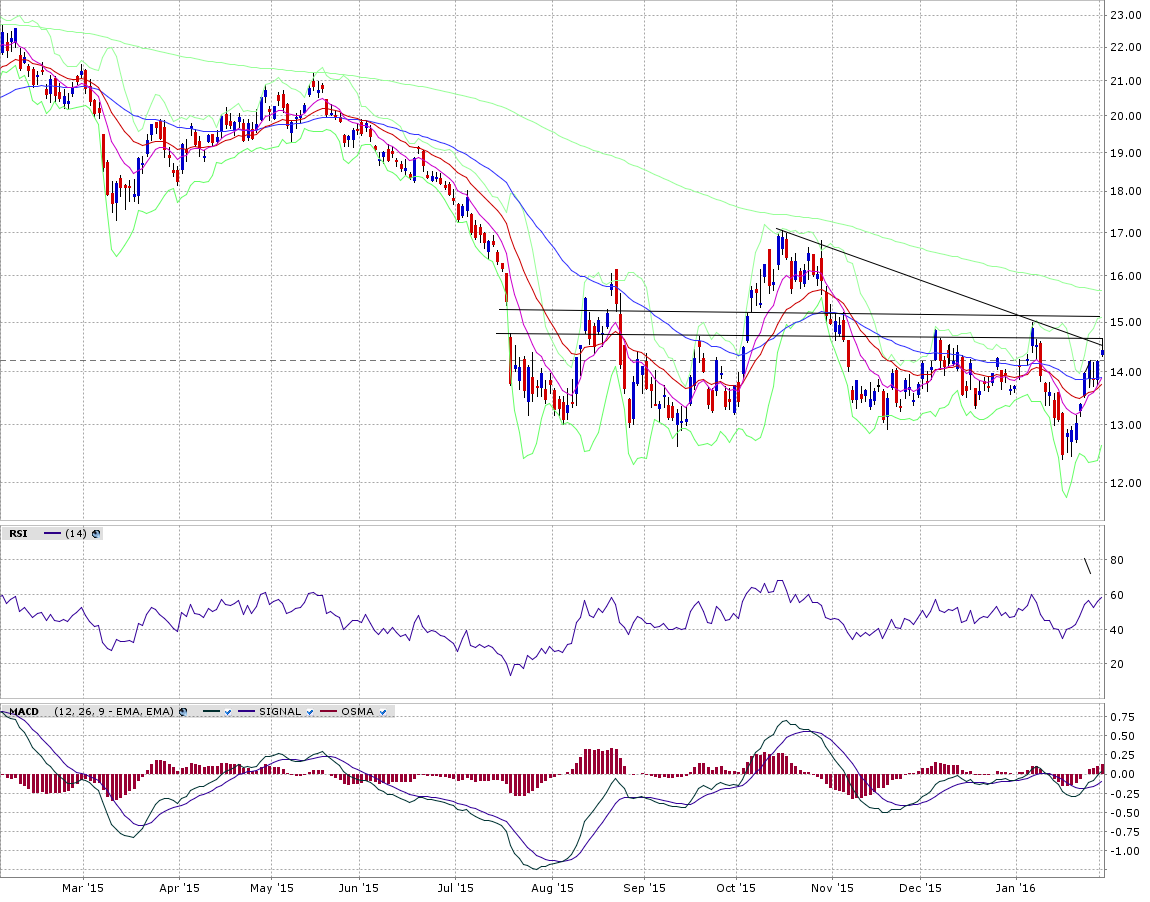The height and width of the screenshot is (902, 1150).
Task: Click the 23.00 price axis label
Action: [x=1126, y=15]
